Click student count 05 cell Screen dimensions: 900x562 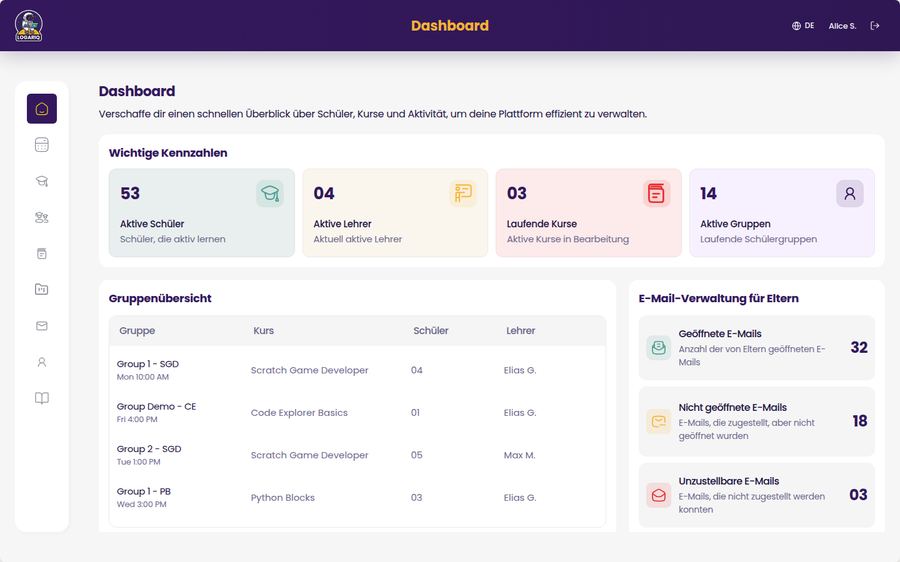pos(417,455)
